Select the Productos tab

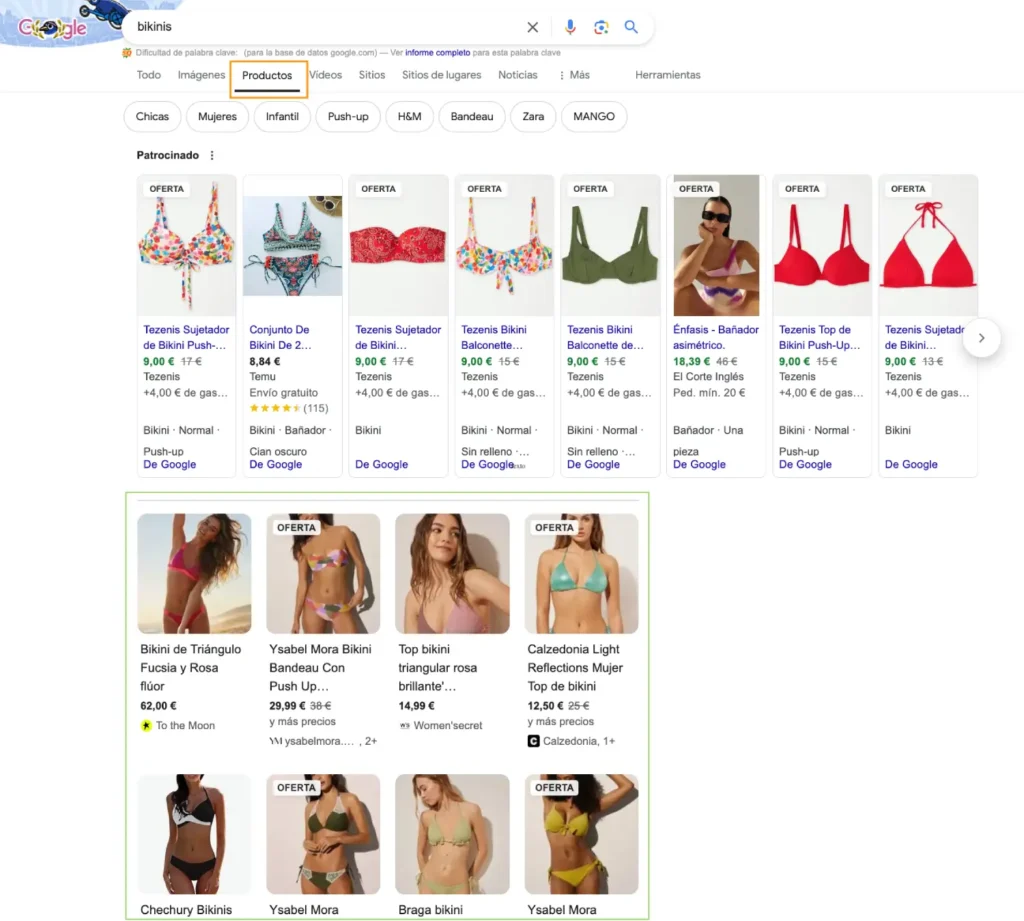tap(267, 76)
